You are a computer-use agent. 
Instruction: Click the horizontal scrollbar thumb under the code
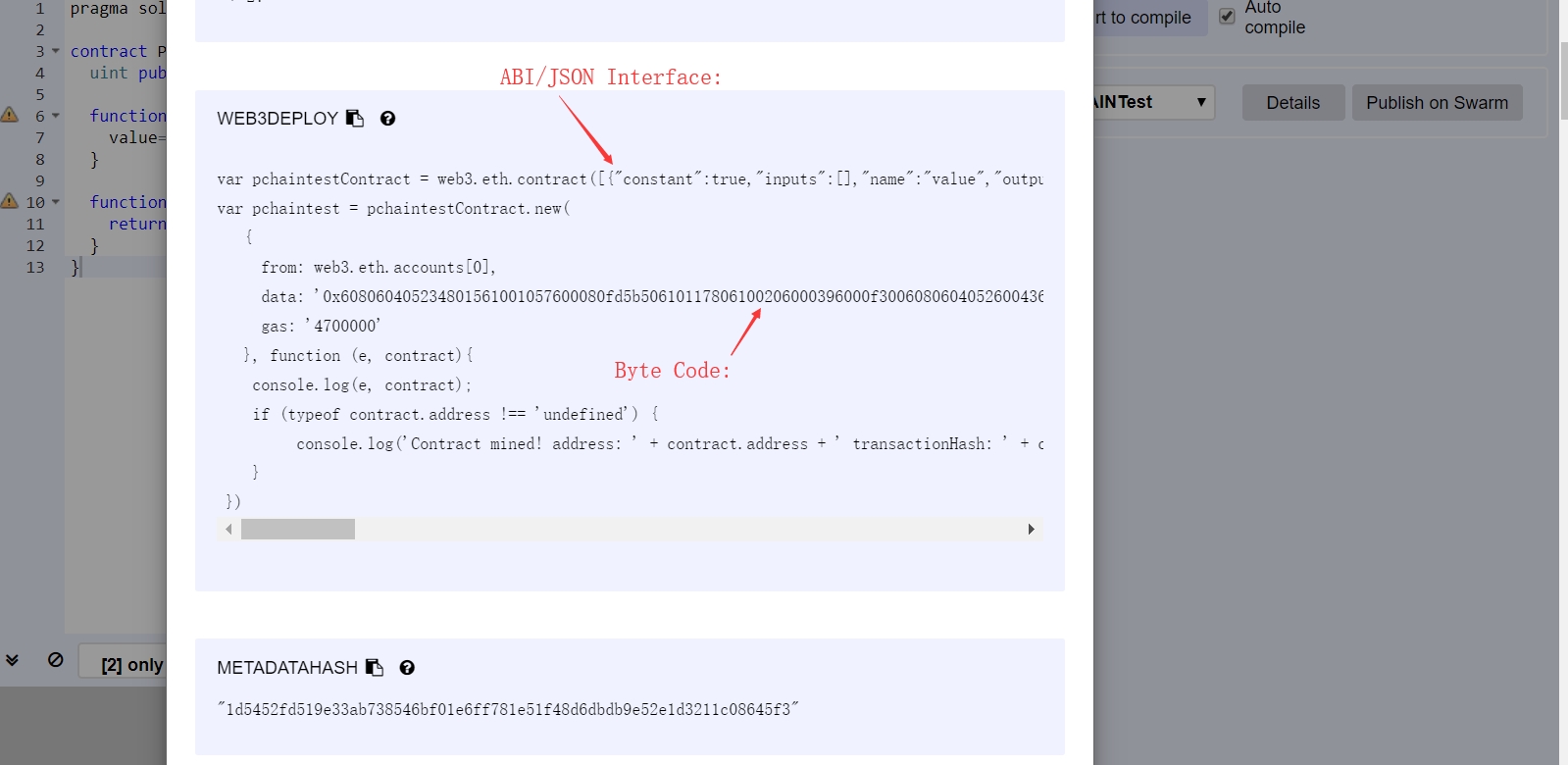point(298,530)
